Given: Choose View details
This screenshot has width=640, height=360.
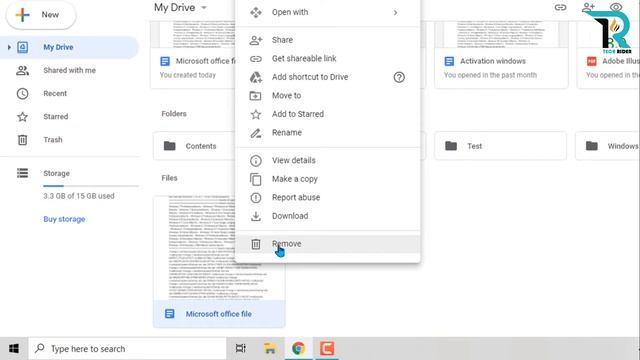Looking at the screenshot, I should [328, 160].
